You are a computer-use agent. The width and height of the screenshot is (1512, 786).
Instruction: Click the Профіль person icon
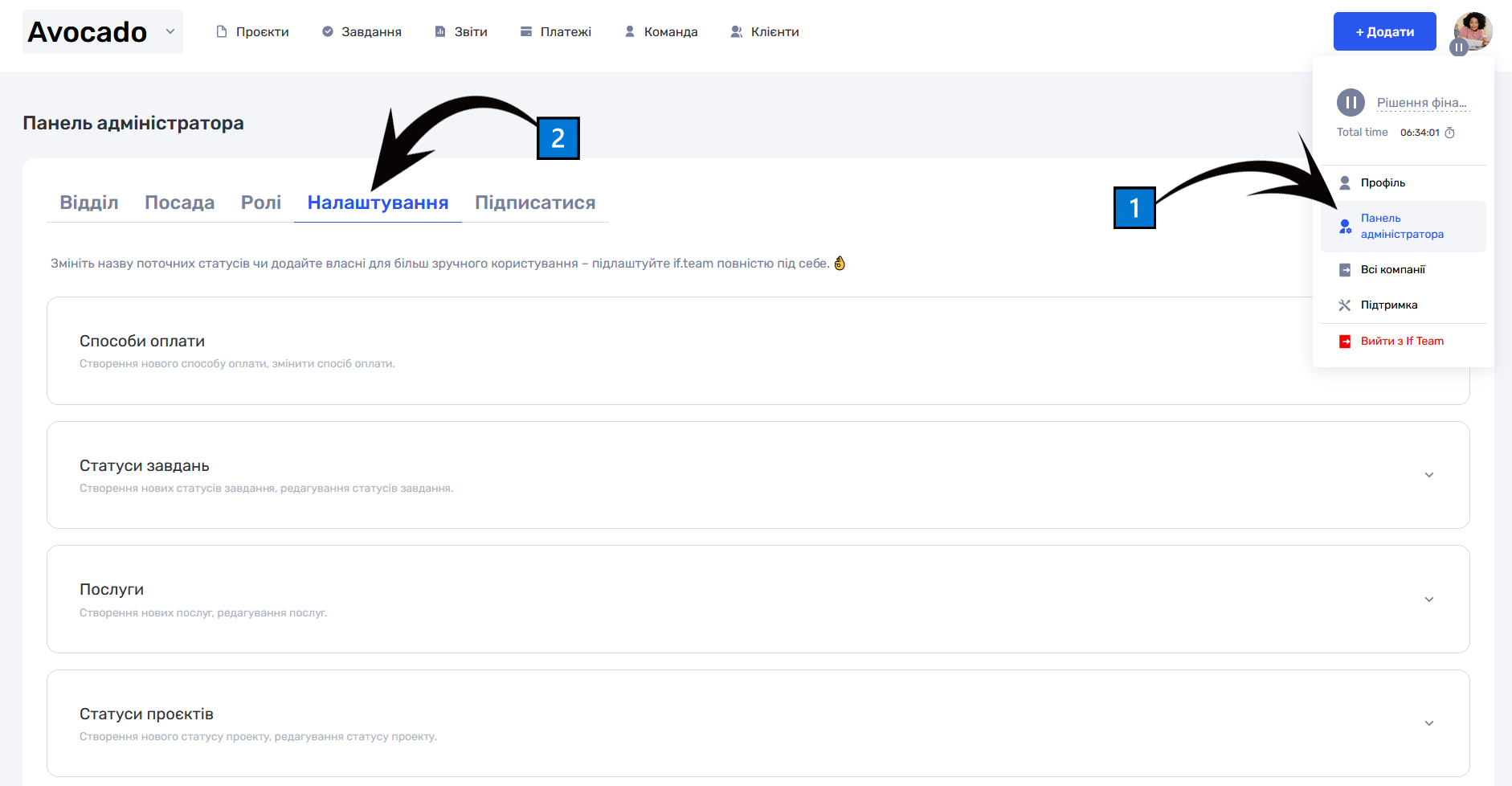coord(1345,182)
